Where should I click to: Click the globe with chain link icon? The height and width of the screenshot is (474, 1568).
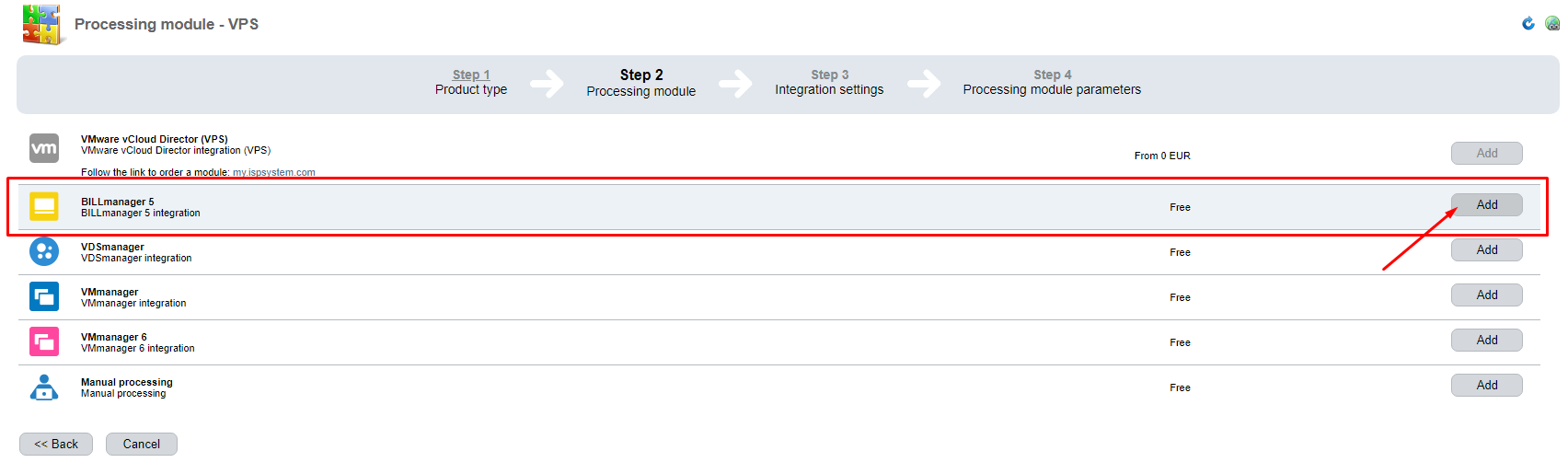pos(1552,23)
